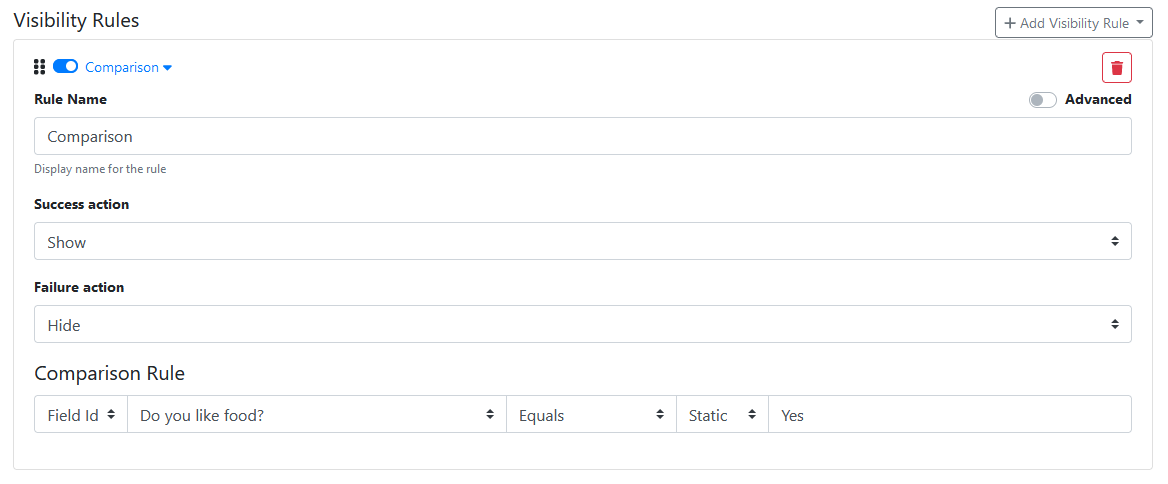Viewport: 1168px width, 484px height.
Task: Click the six-dot drag handle icon
Action: point(39,67)
